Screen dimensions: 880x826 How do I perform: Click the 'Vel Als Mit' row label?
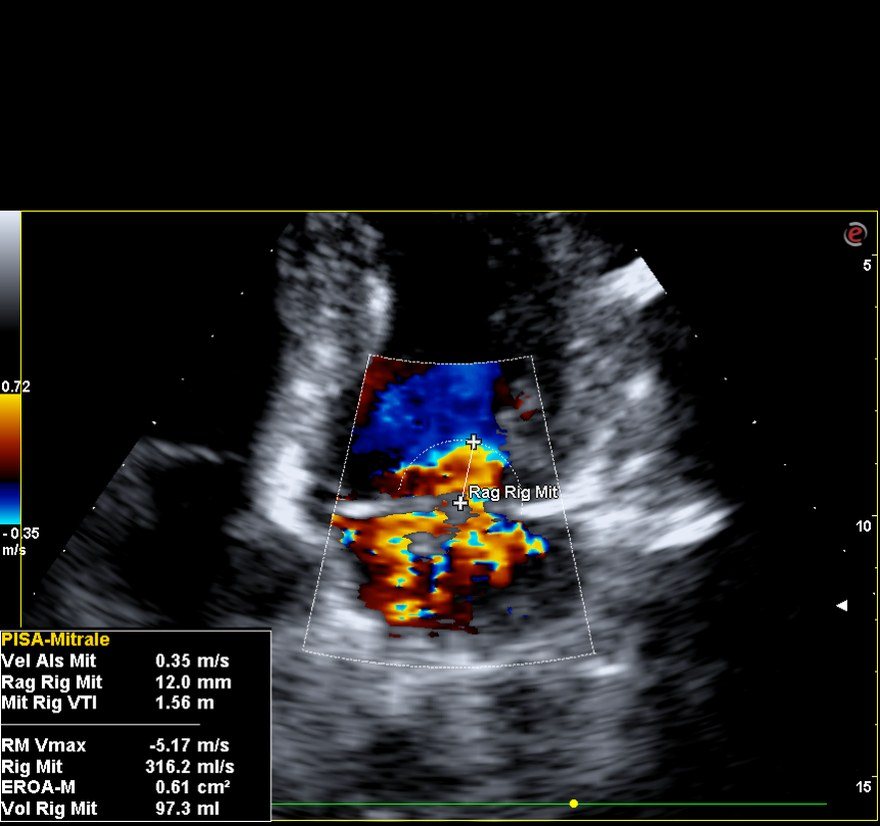[48, 660]
